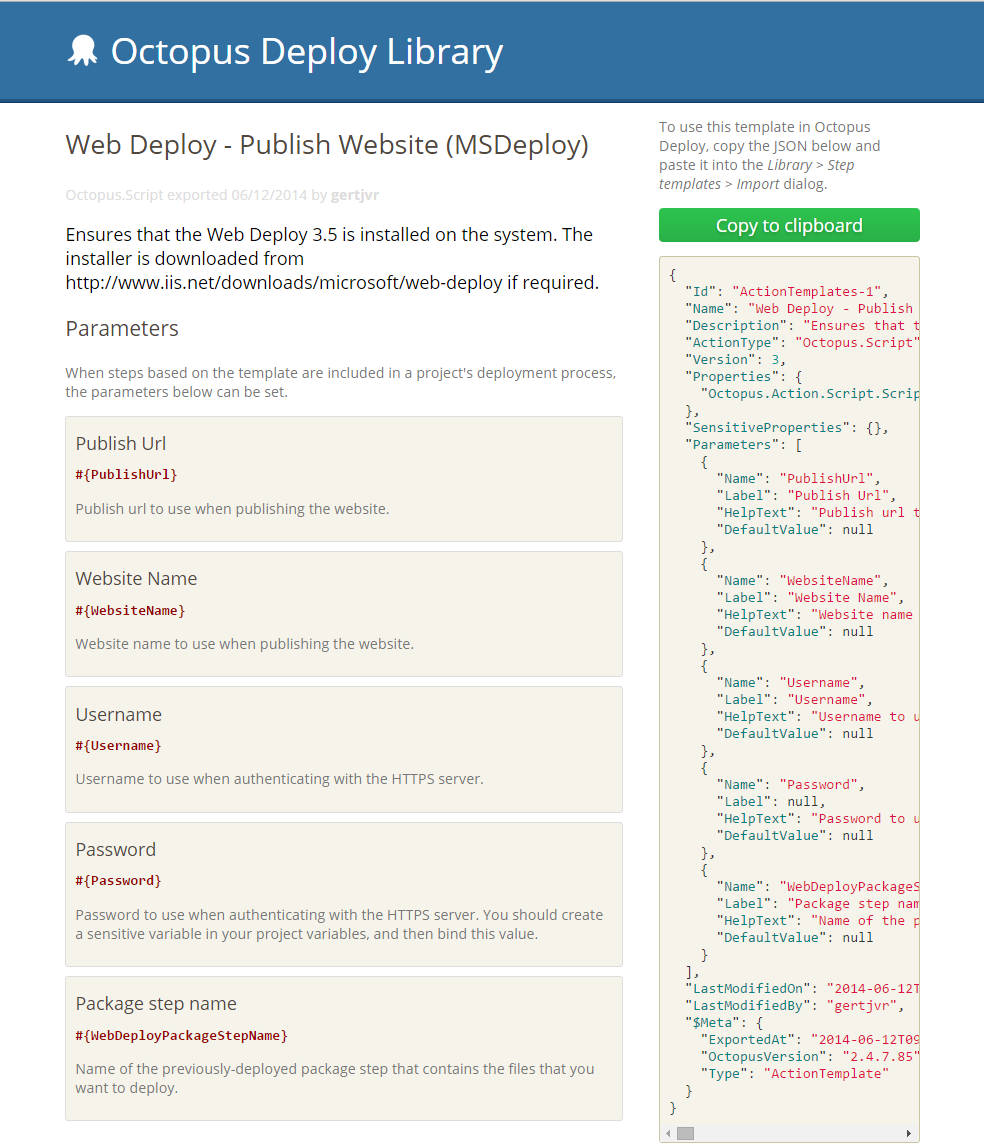Select the Website Name parameter card
This screenshot has width=984, height=1144.
(x=343, y=614)
